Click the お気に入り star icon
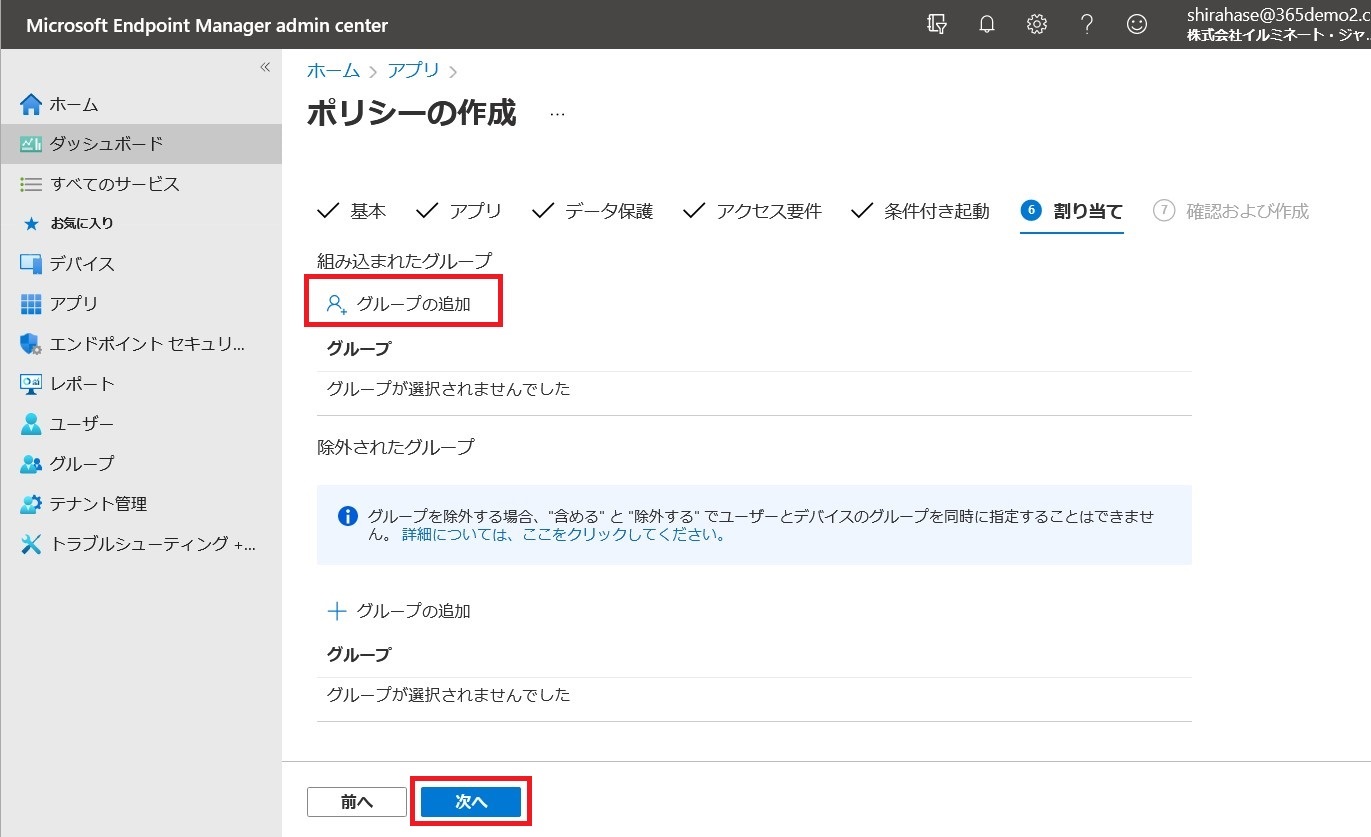Image resolution: width=1371 pixels, height=837 pixels. point(31,223)
